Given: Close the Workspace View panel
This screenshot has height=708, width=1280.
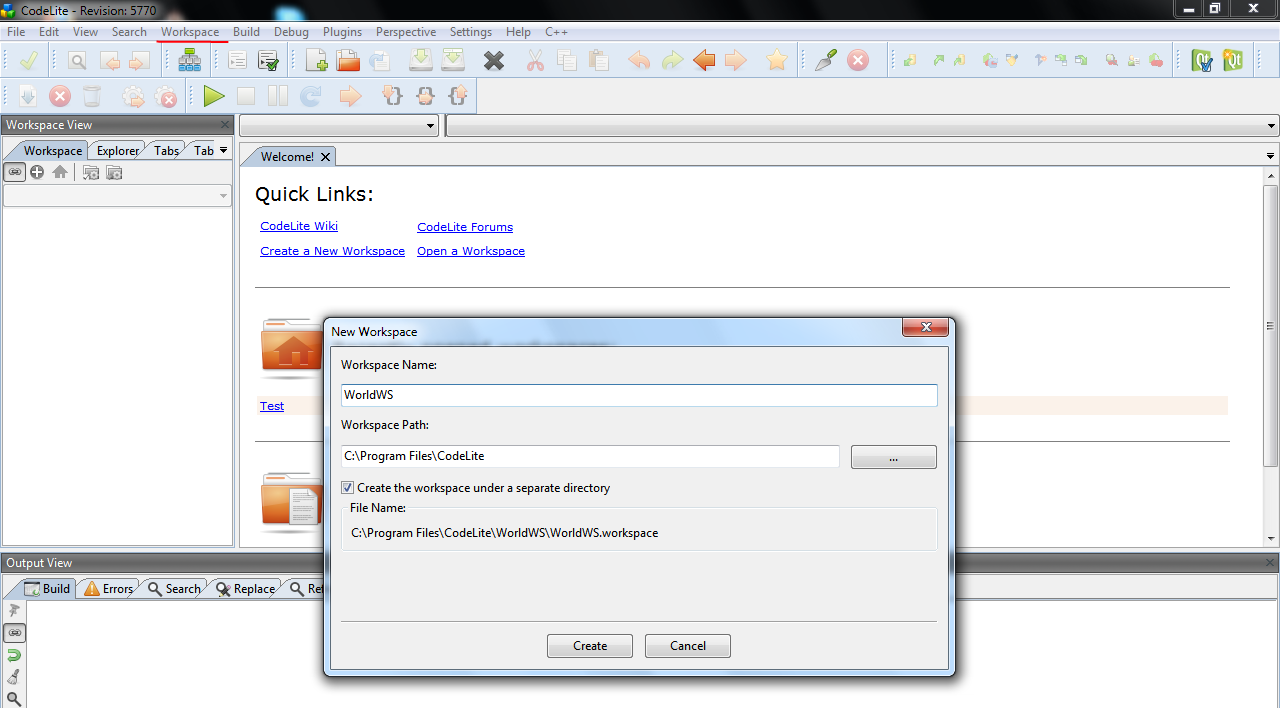Looking at the screenshot, I should [225, 125].
